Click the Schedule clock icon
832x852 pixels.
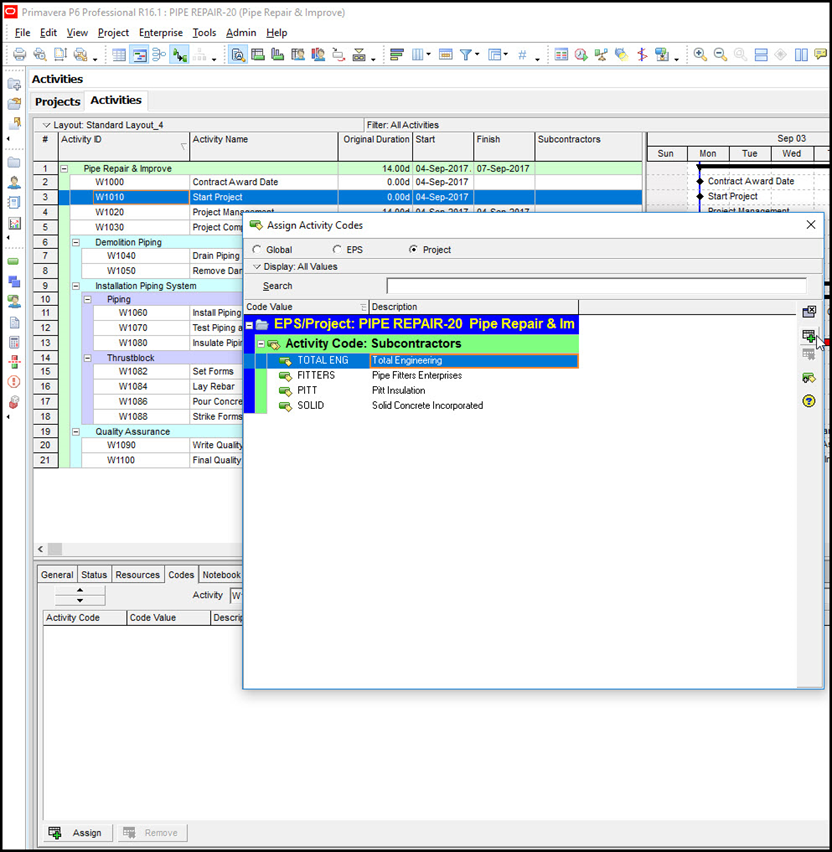tap(581, 54)
